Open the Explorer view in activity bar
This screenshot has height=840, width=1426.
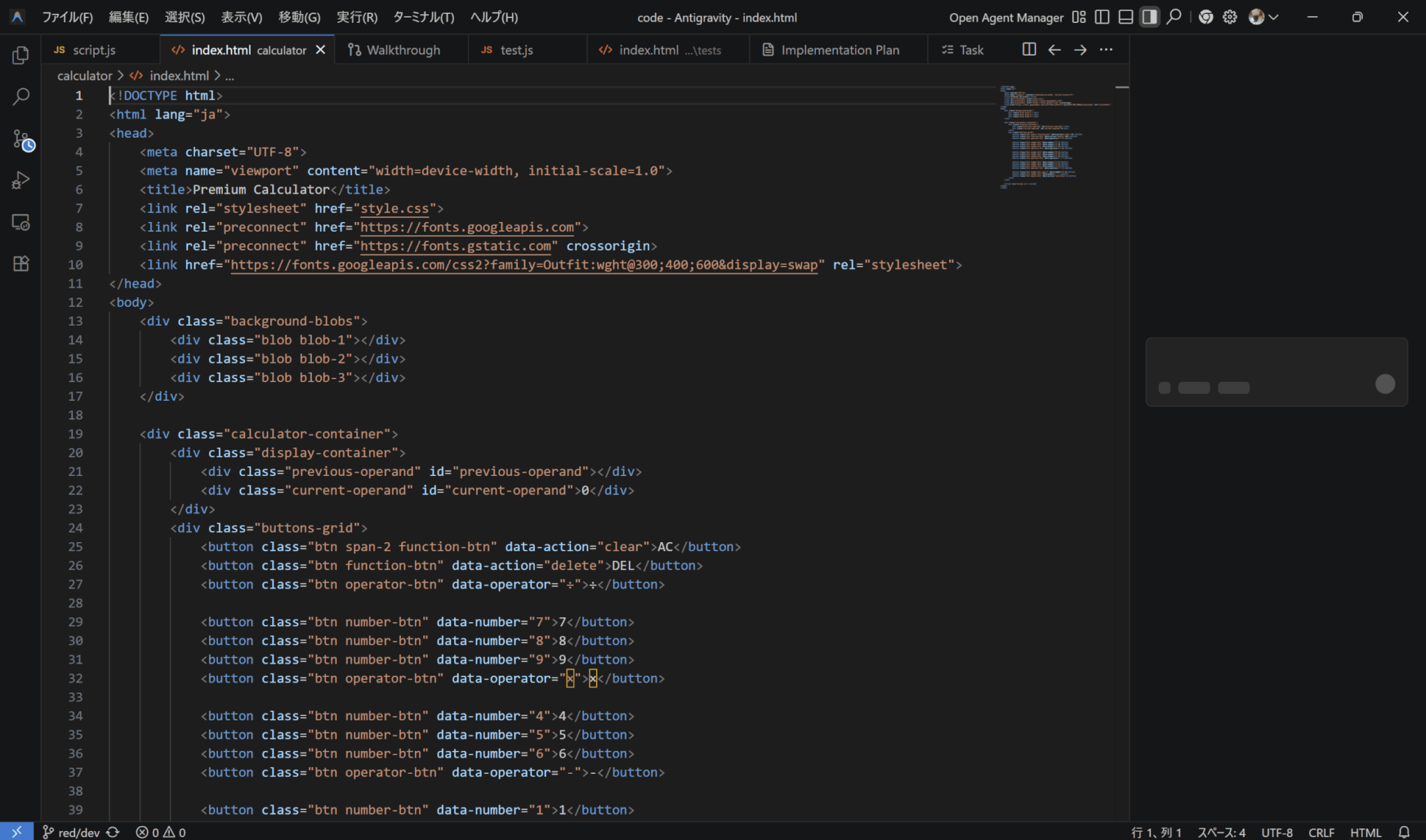coord(21,55)
